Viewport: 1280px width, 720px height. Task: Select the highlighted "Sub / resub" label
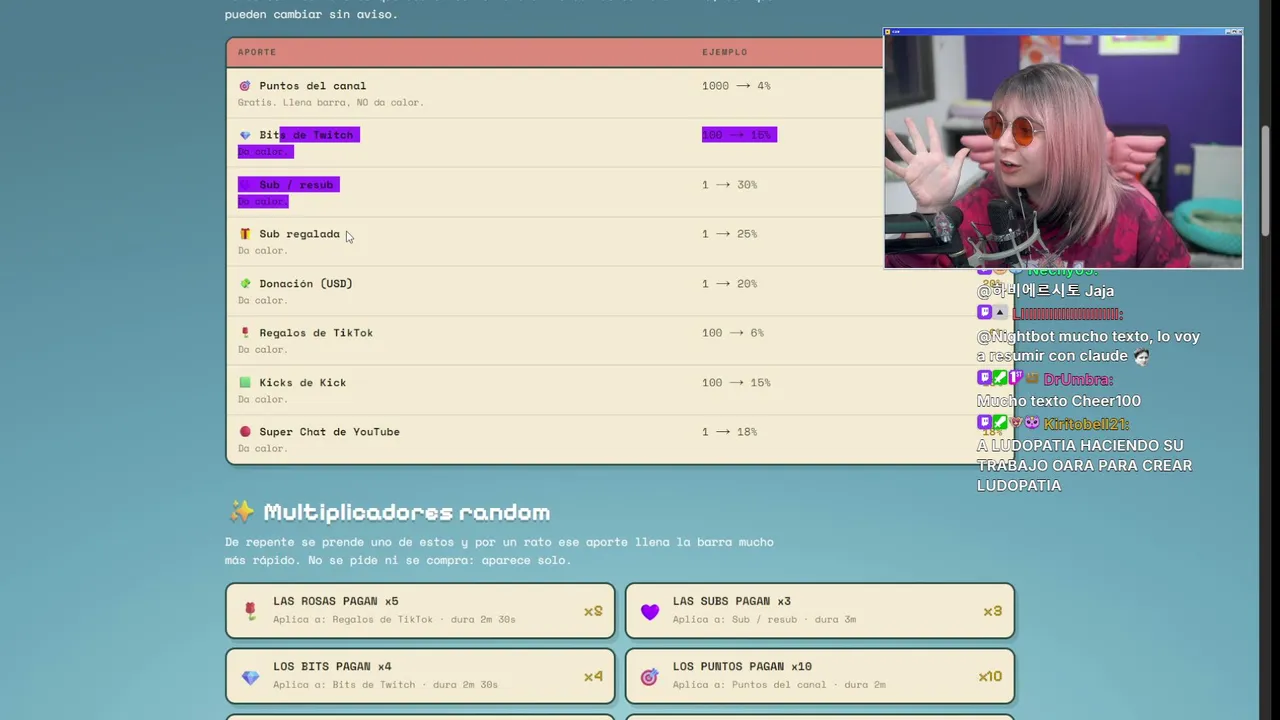296,185
